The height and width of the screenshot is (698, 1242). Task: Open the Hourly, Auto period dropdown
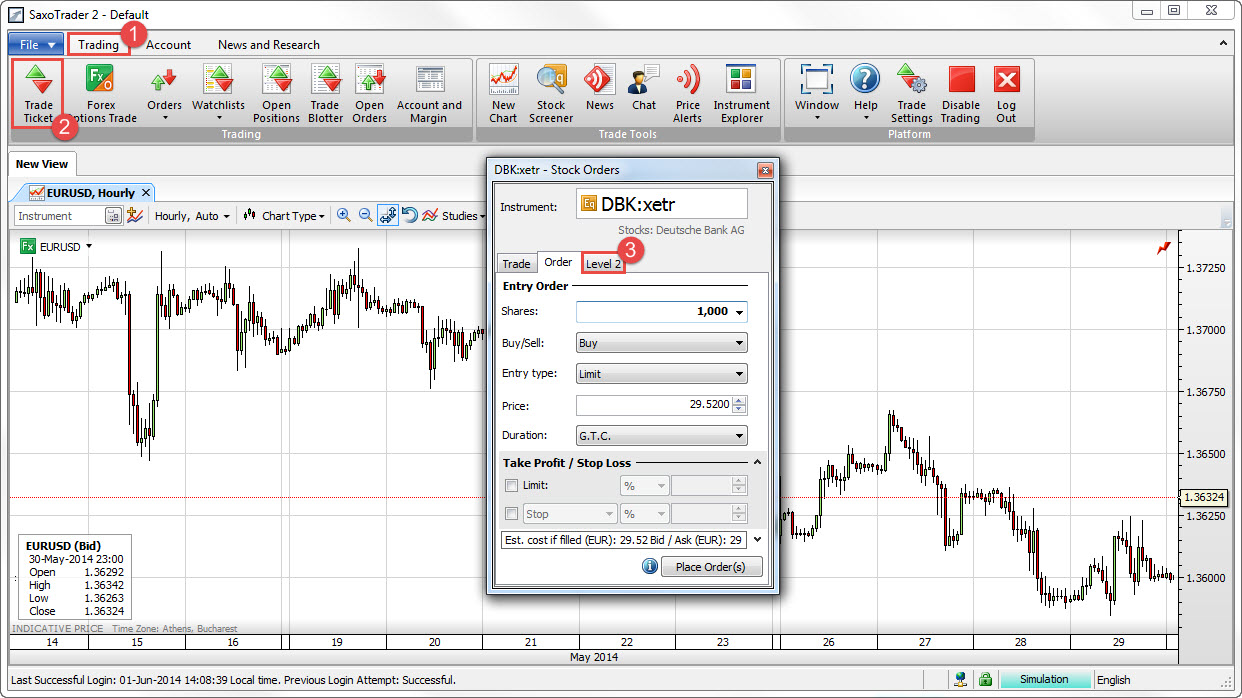192,216
